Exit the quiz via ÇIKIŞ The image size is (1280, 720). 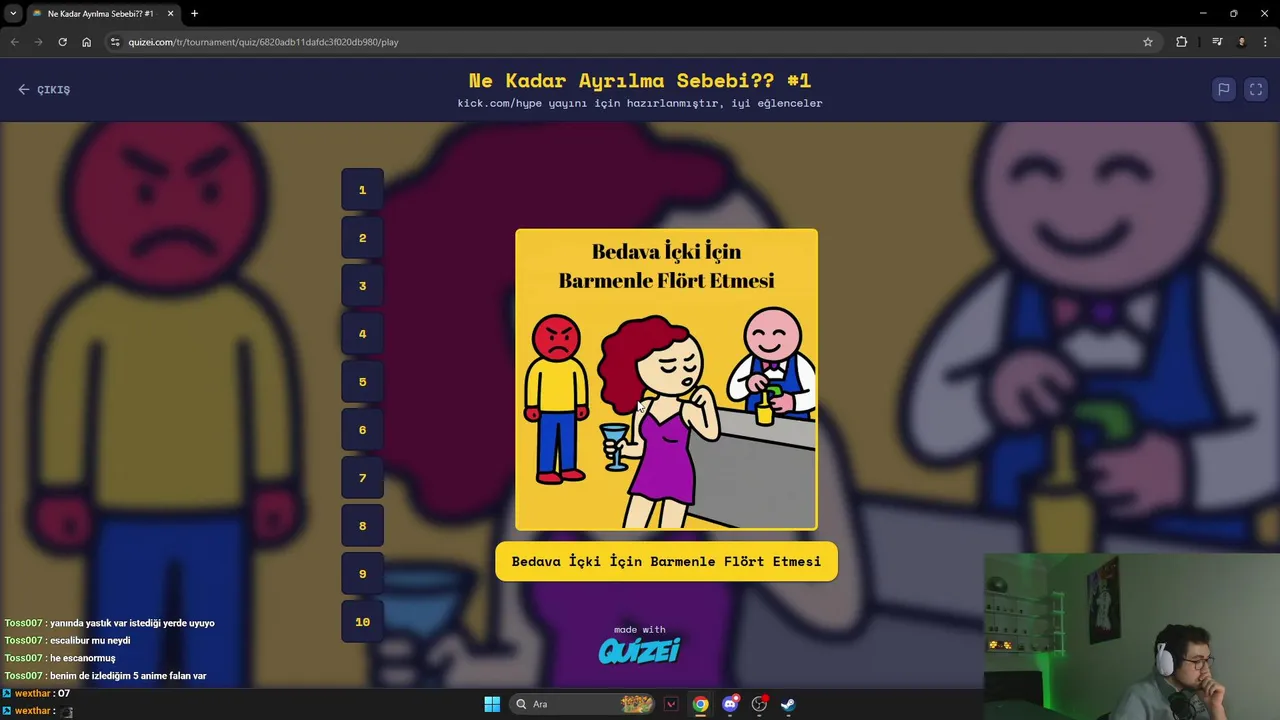[44, 89]
